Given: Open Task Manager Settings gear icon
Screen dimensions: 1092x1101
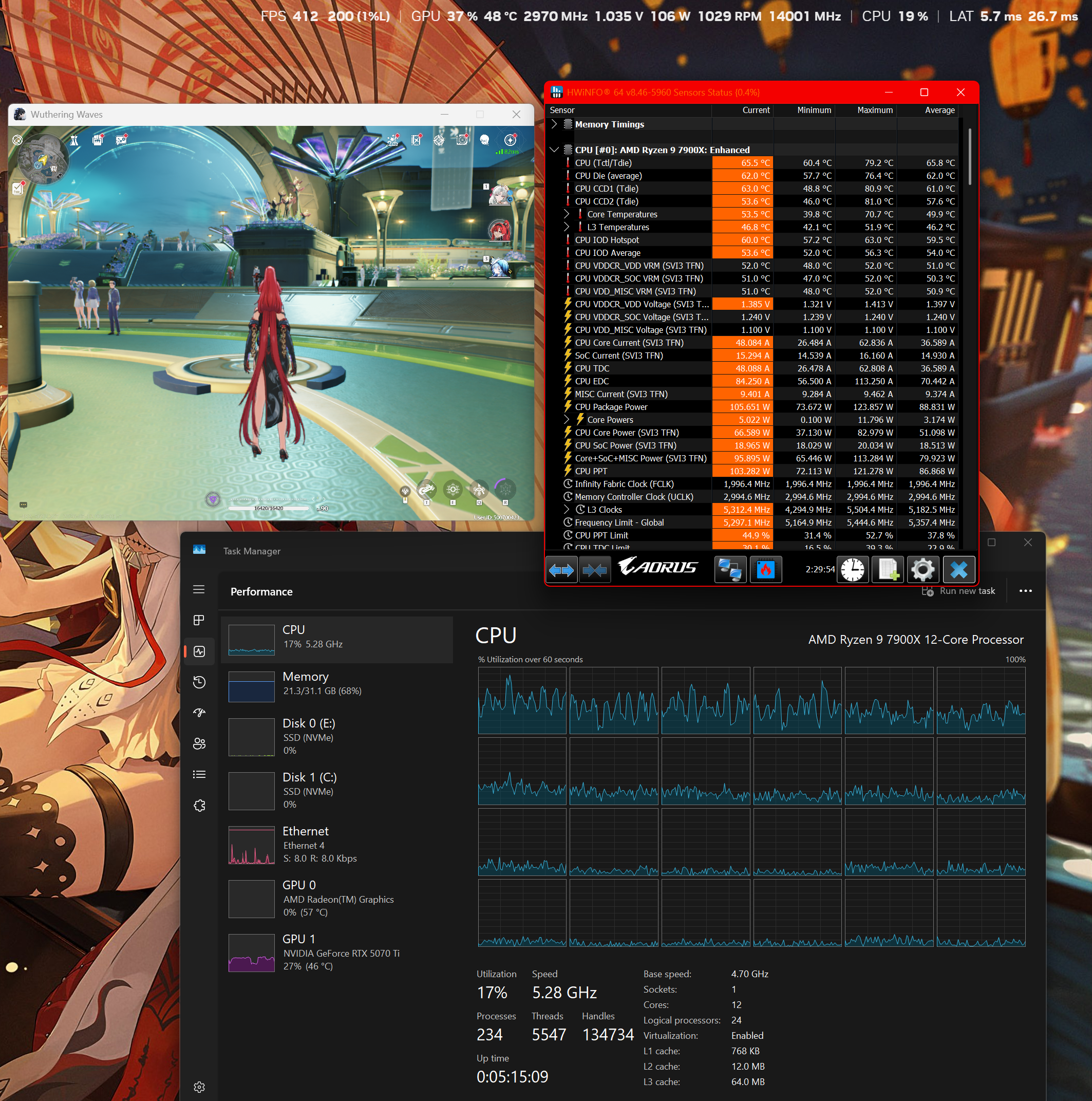Looking at the screenshot, I should pyautogui.click(x=199, y=1087).
